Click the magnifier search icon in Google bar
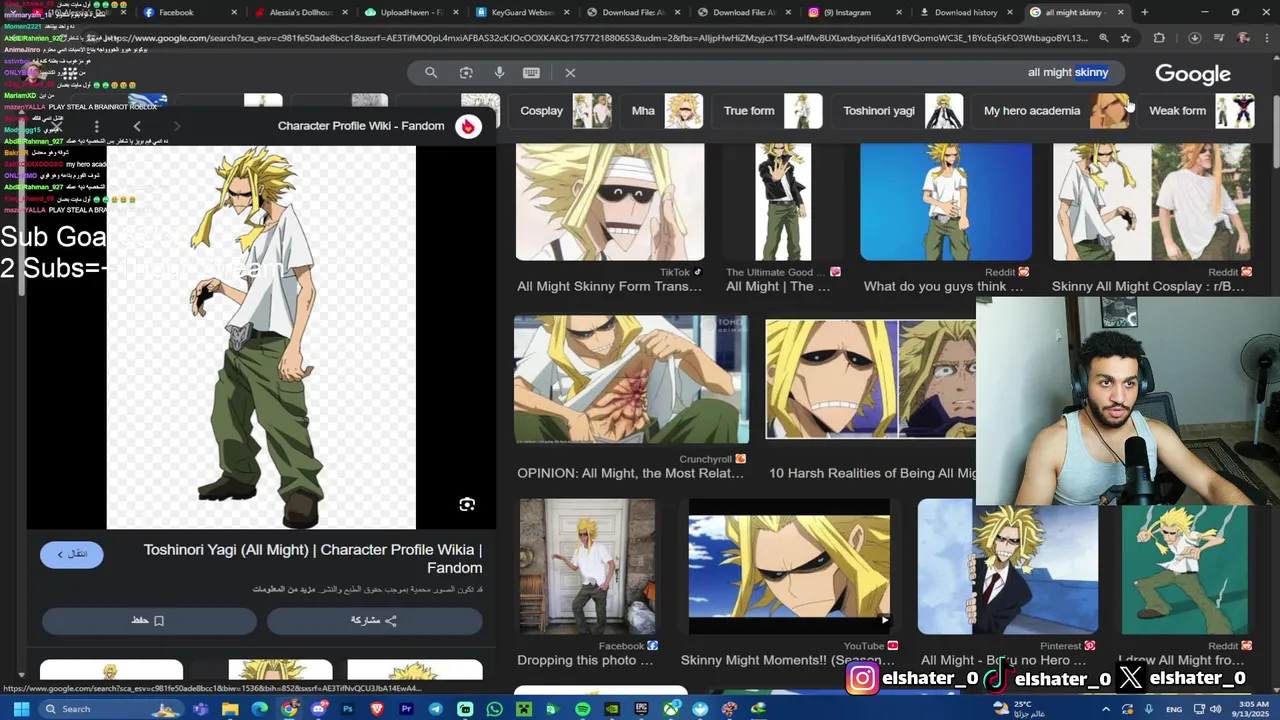Image resolution: width=1280 pixels, height=720 pixels. coord(431,73)
